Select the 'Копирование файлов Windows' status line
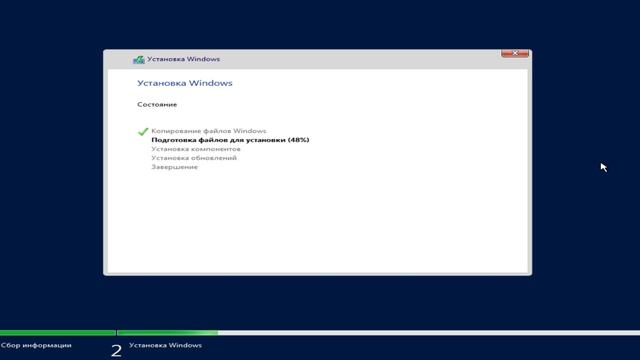 click(209, 131)
